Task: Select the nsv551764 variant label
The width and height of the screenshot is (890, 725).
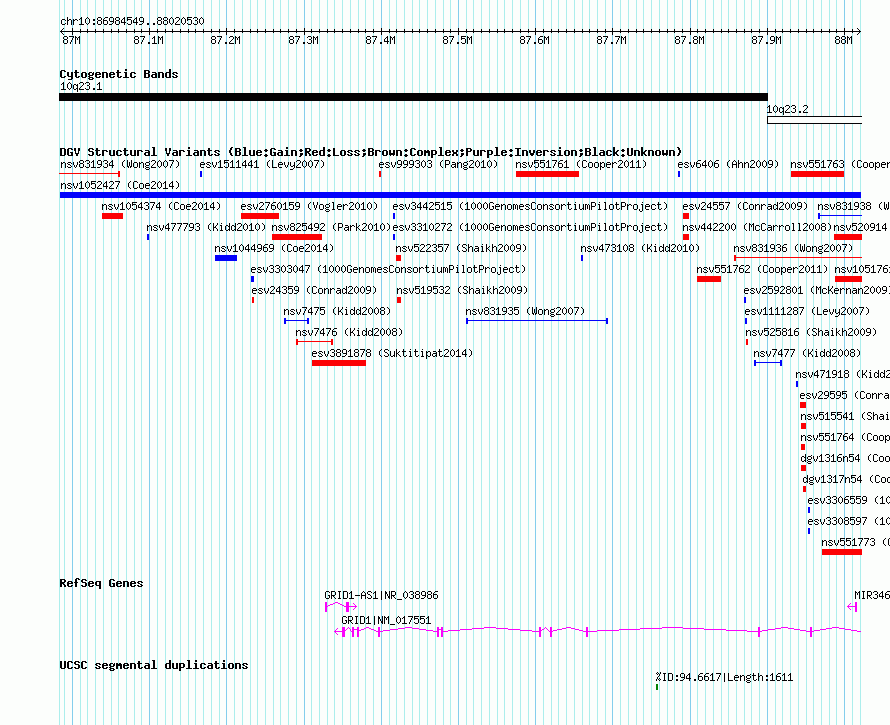Action: pyautogui.click(x=845, y=437)
